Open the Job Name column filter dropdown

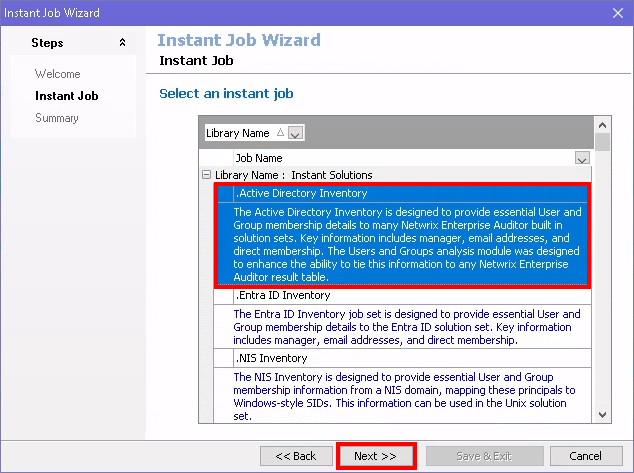tap(582, 158)
